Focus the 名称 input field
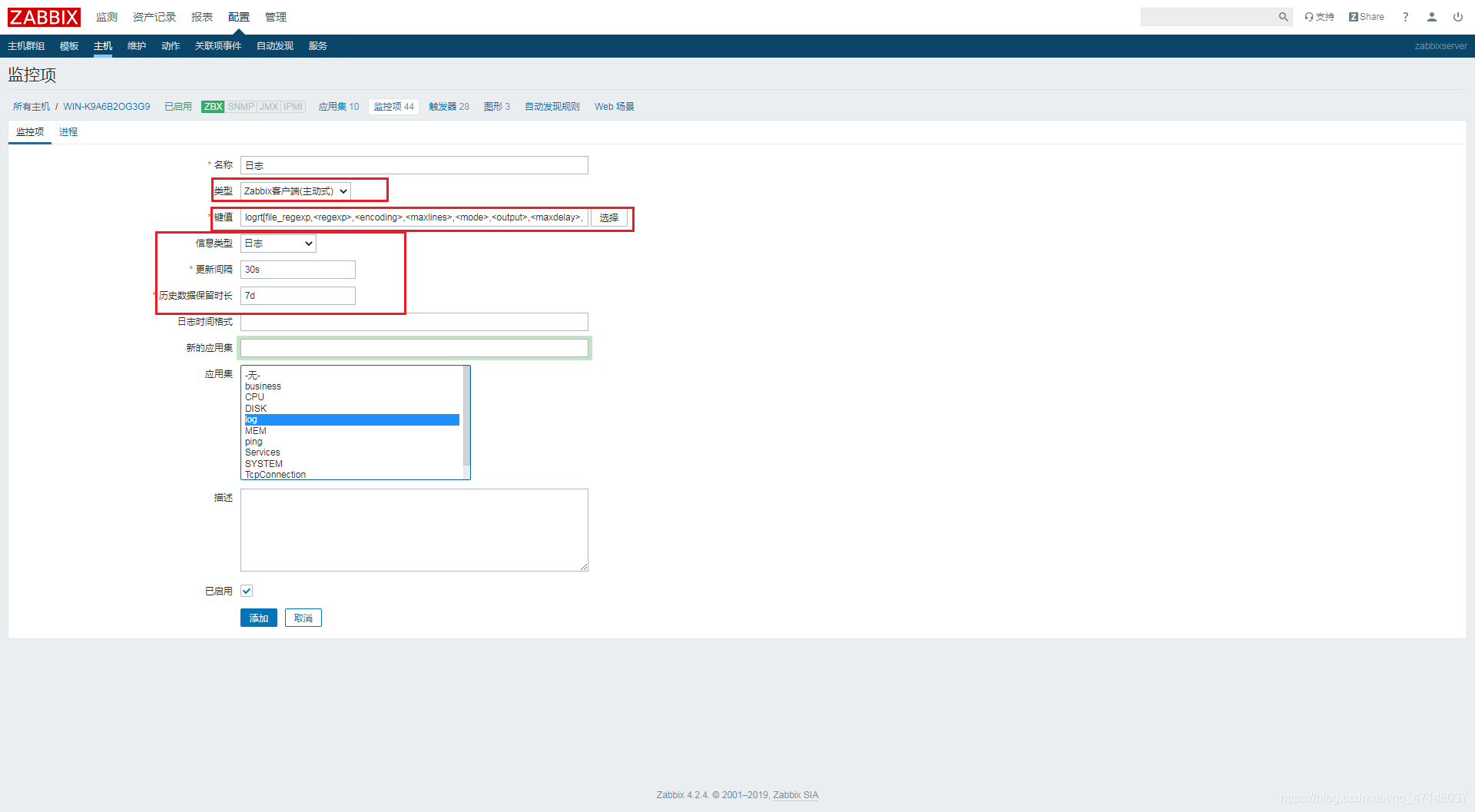1475x812 pixels. tap(414, 165)
